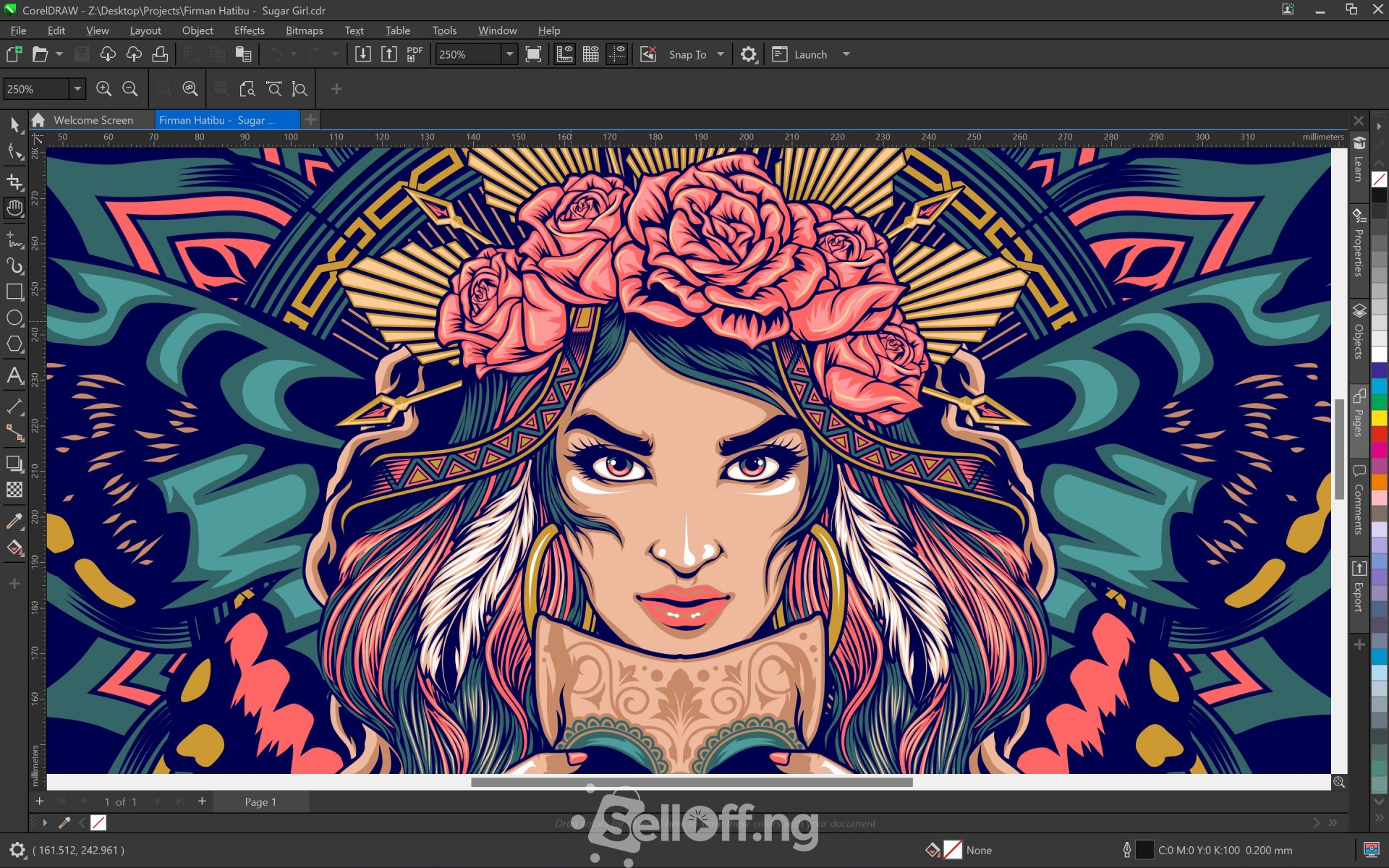
Task: Open the Effects menu
Action: pyautogui.click(x=250, y=30)
